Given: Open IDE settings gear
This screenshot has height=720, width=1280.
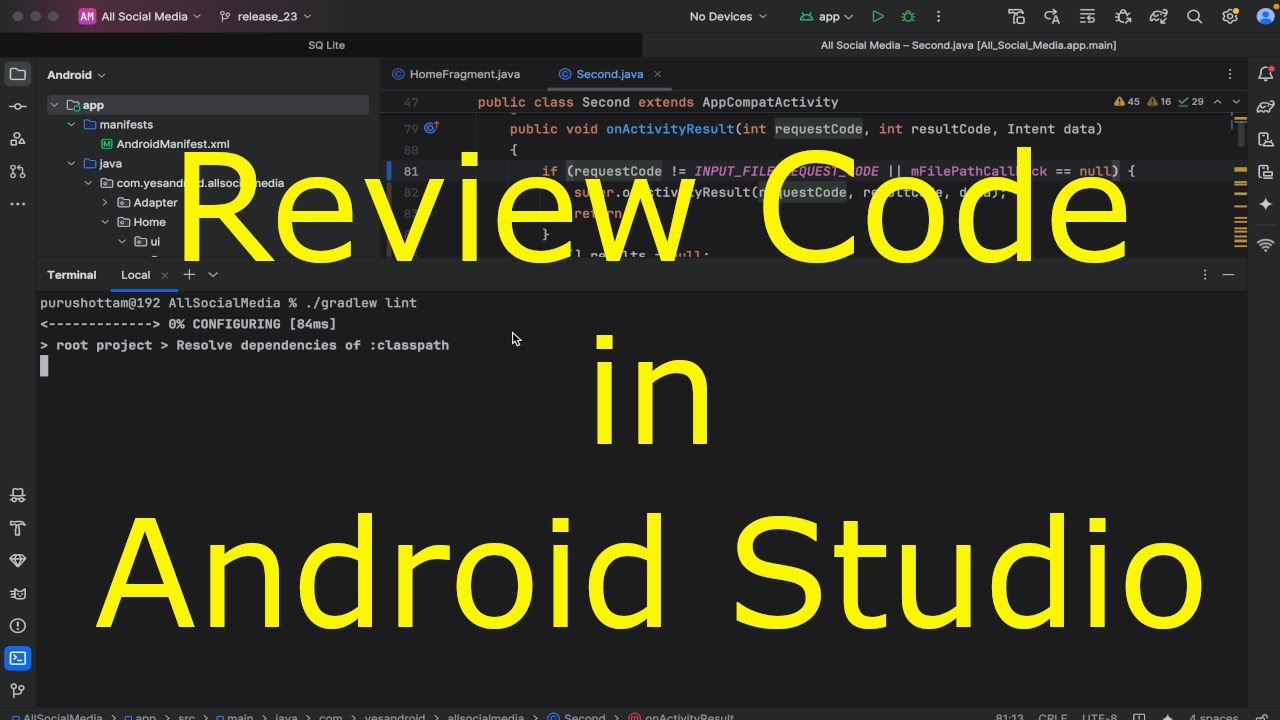Looking at the screenshot, I should coord(1230,16).
